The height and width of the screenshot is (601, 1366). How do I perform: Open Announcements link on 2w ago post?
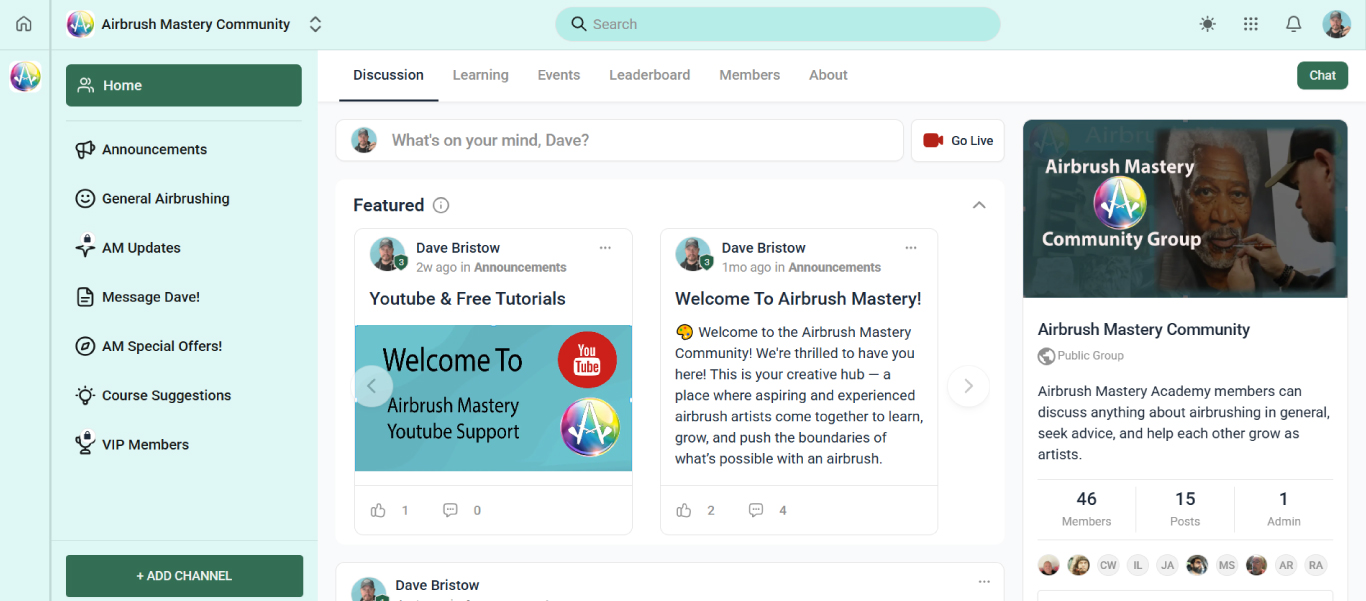(520, 267)
